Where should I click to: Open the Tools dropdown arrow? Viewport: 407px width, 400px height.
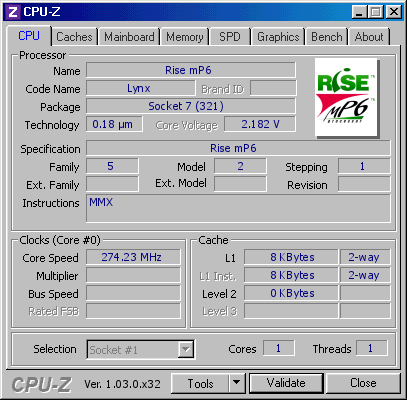236,382
